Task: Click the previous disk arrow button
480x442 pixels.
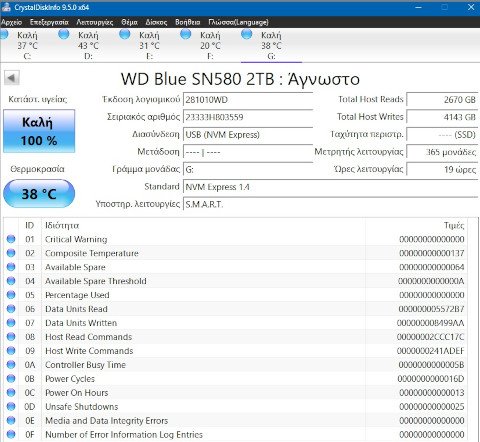Action: [x=12, y=78]
